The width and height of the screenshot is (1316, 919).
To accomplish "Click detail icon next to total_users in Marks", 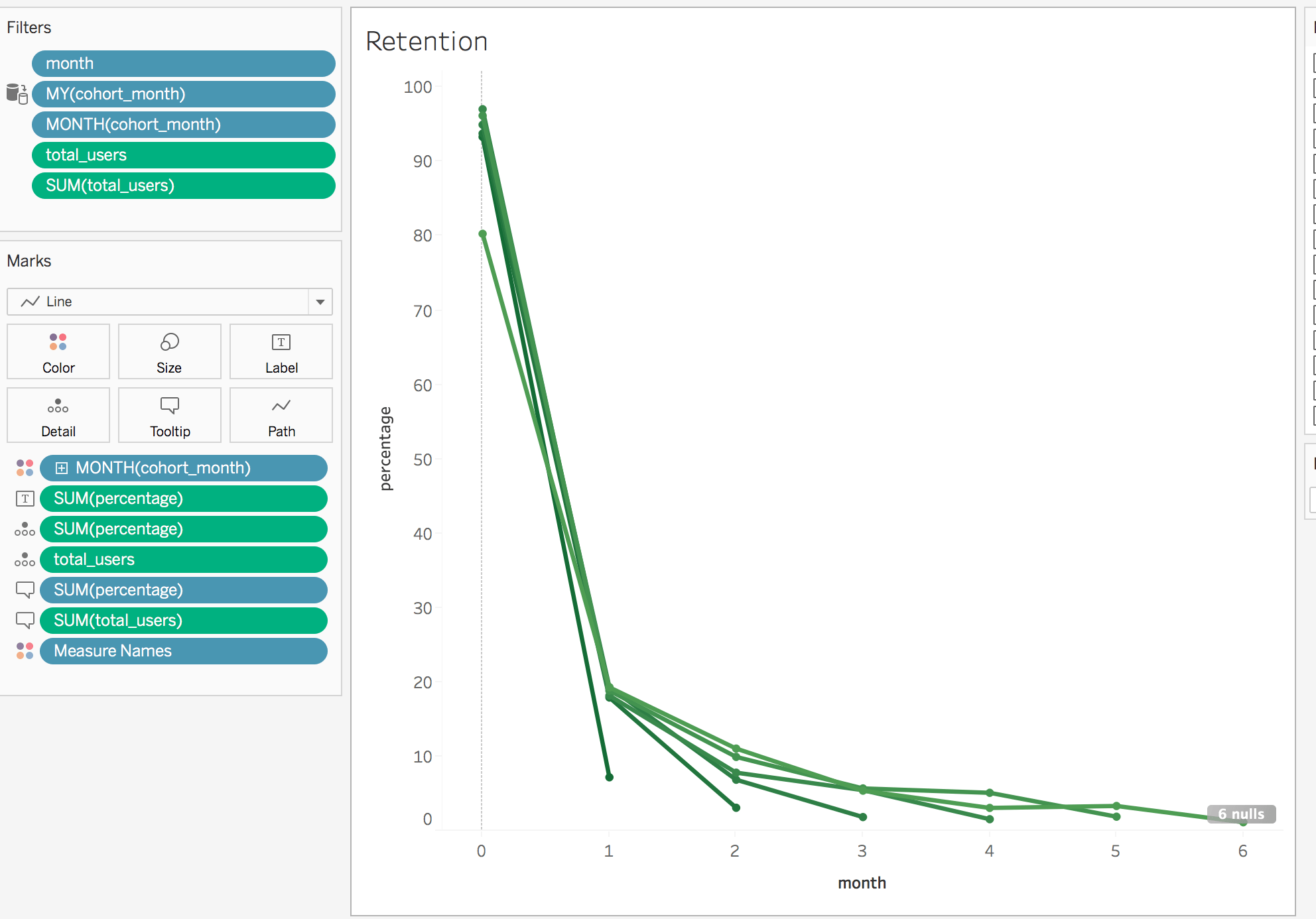I will coord(25,560).
